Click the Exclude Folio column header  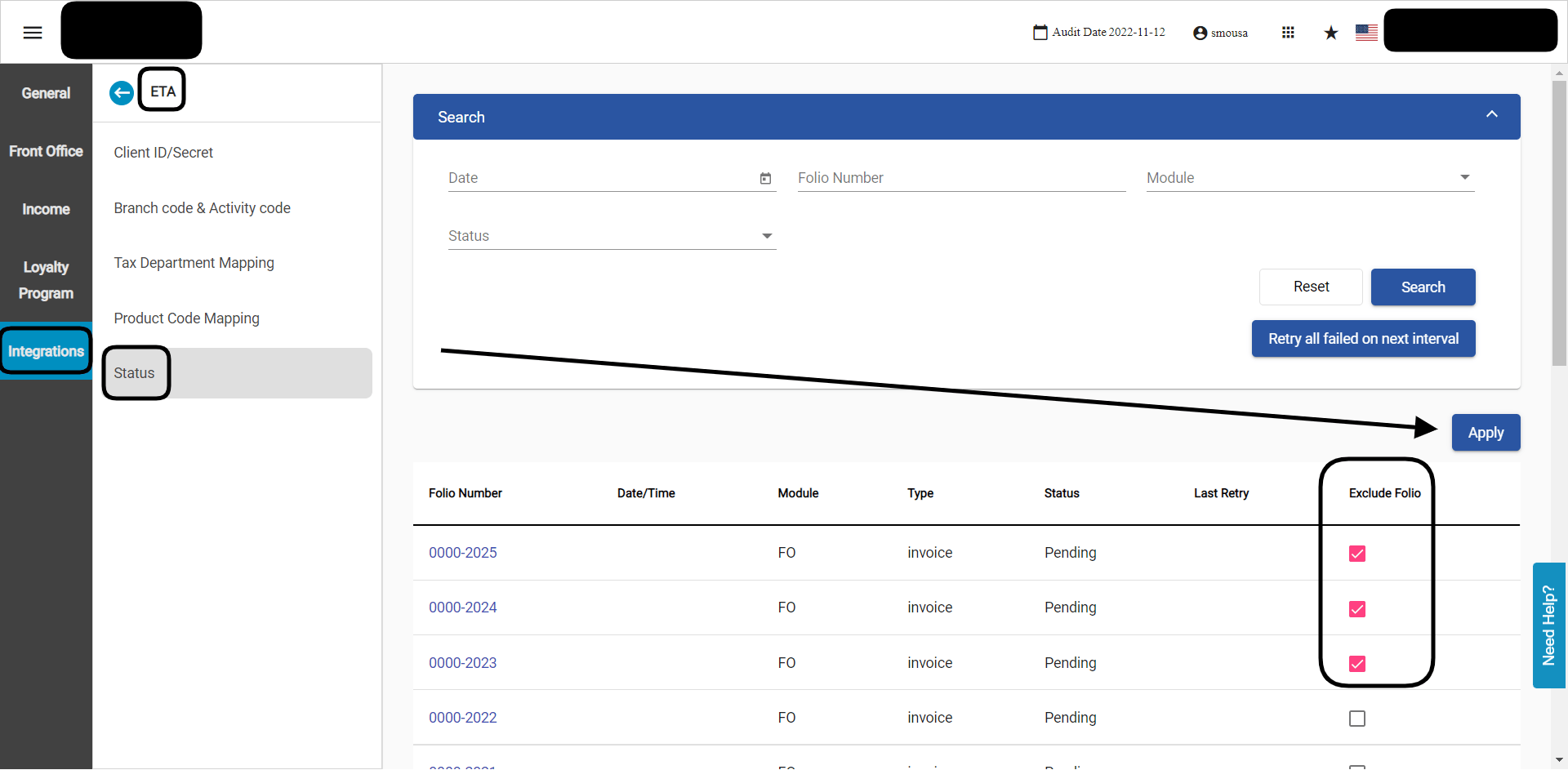click(1384, 493)
